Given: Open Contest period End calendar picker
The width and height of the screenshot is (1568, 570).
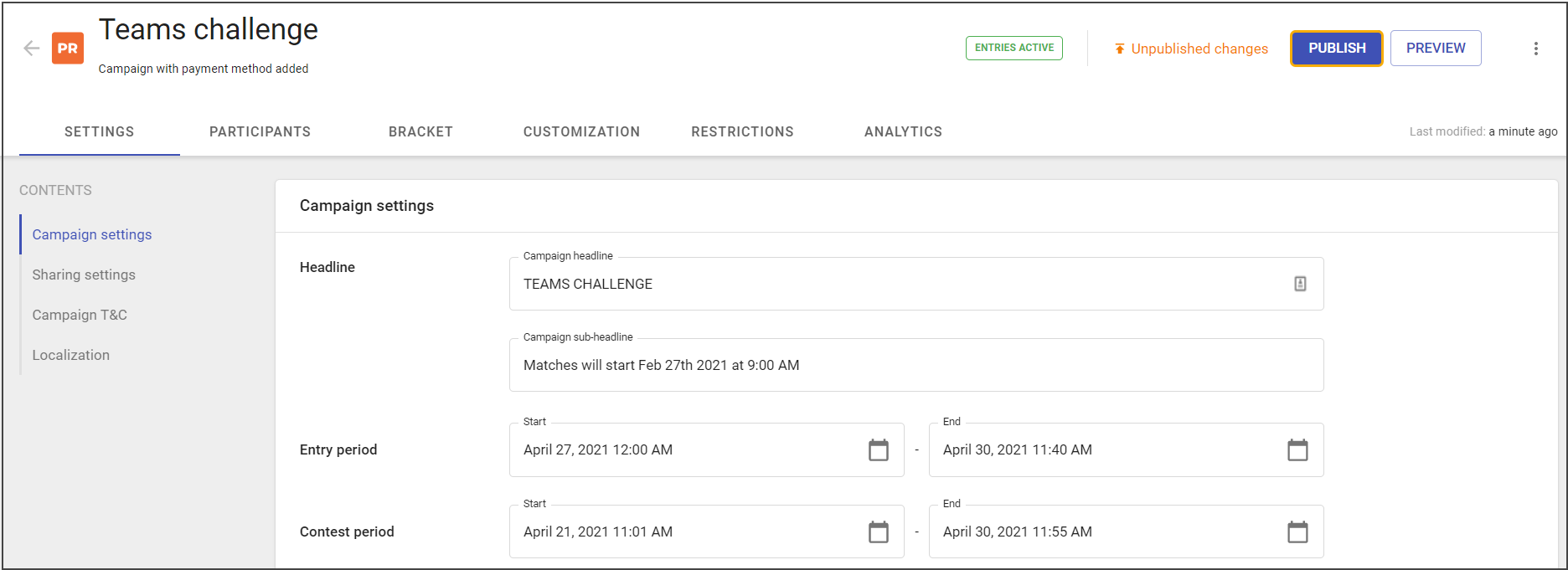Looking at the screenshot, I should click(x=1297, y=532).
